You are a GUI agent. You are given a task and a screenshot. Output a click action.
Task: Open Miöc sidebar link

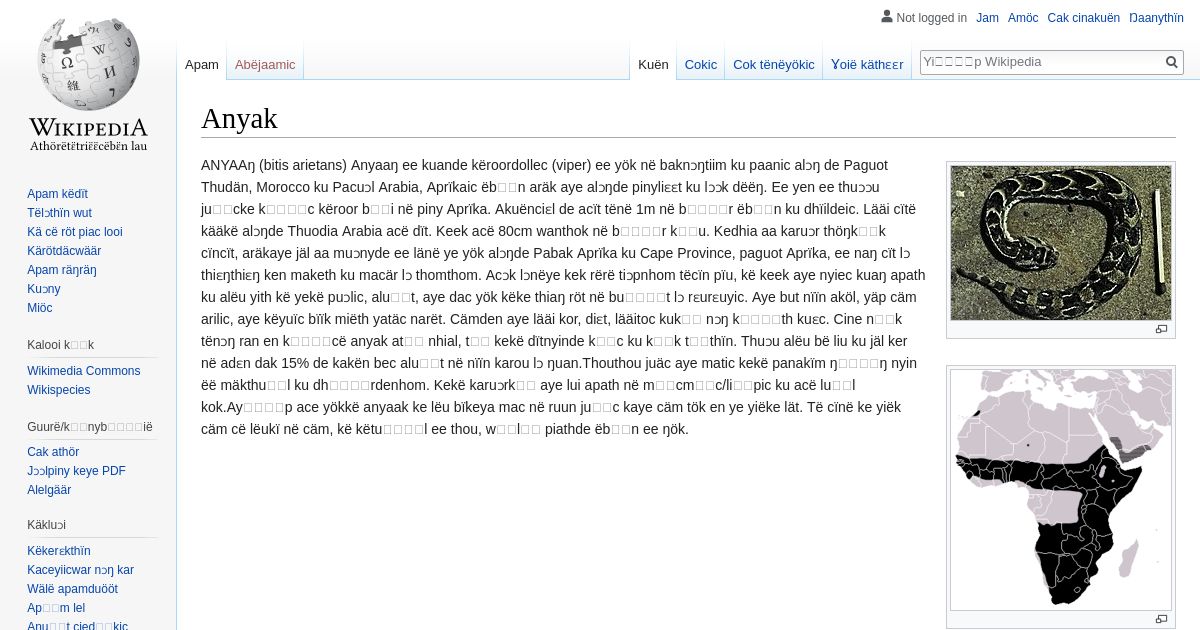[40, 308]
